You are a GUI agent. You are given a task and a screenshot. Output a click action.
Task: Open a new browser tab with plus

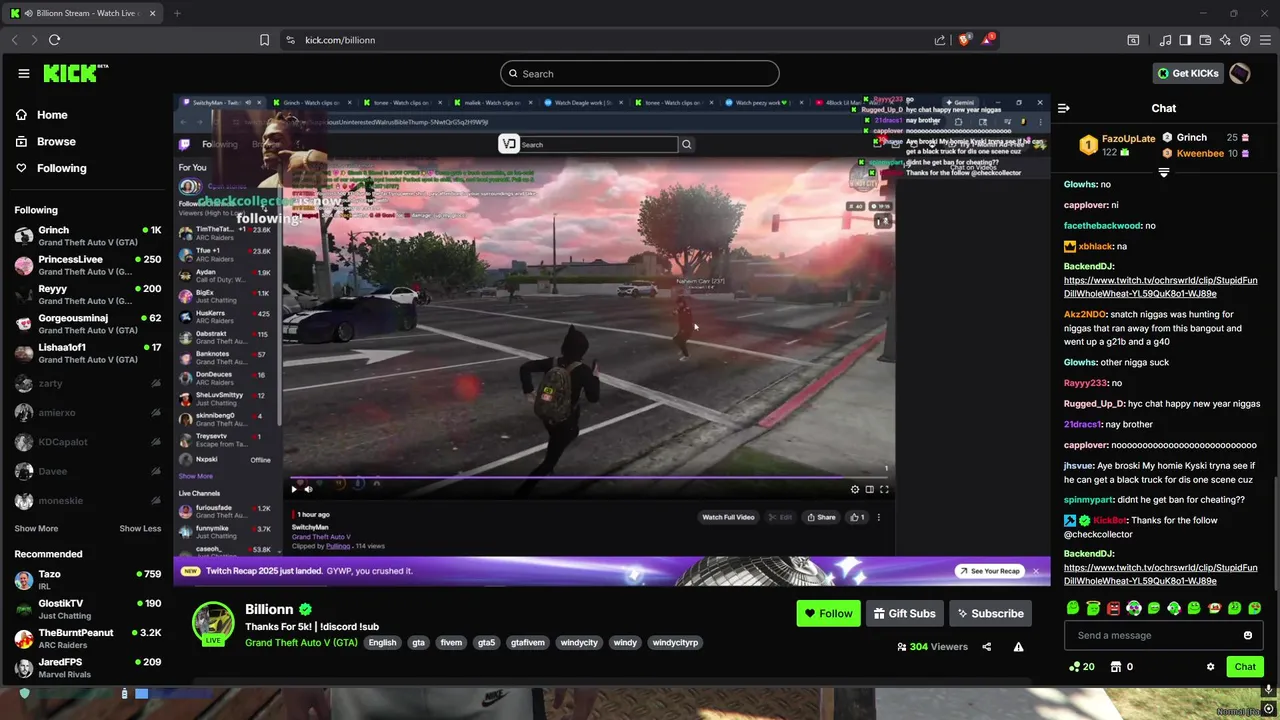[x=177, y=13]
